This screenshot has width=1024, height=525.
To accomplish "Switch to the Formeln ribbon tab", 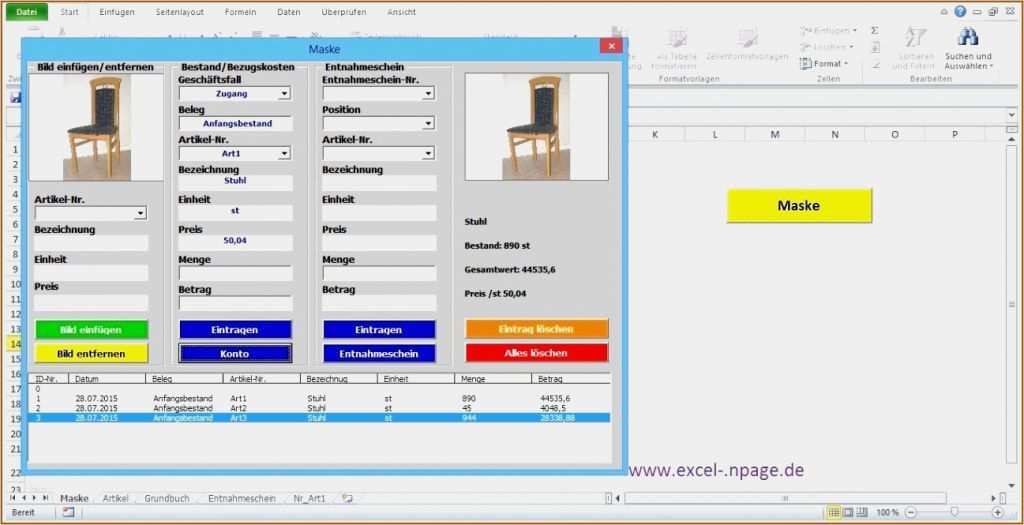I will [240, 12].
